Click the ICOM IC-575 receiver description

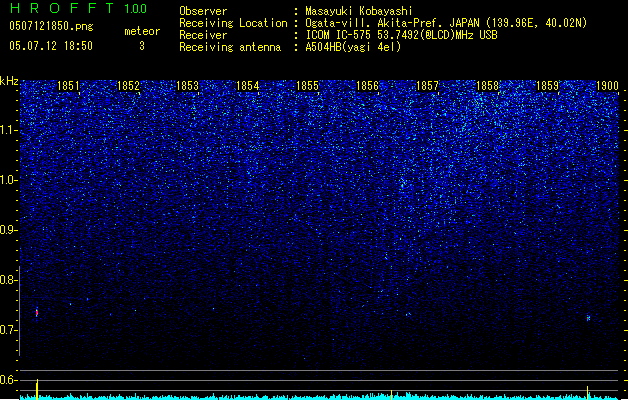coord(401,35)
